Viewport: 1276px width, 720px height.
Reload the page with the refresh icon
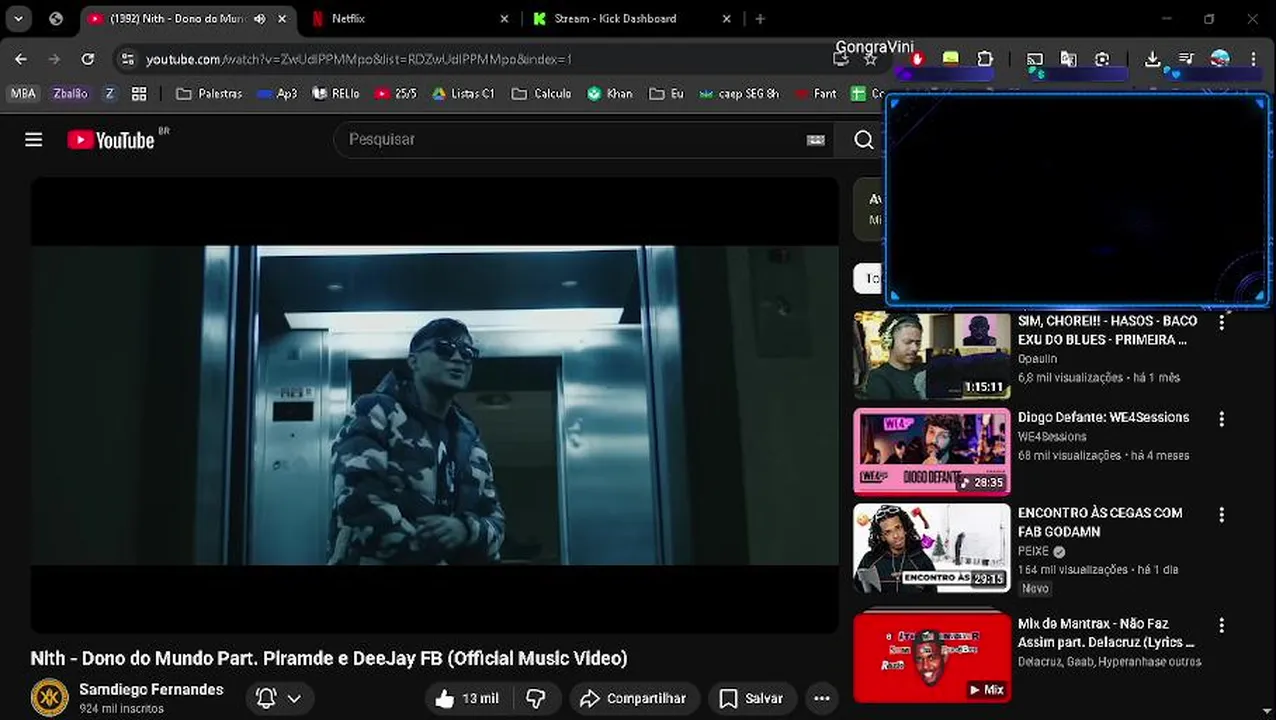(88, 59)
